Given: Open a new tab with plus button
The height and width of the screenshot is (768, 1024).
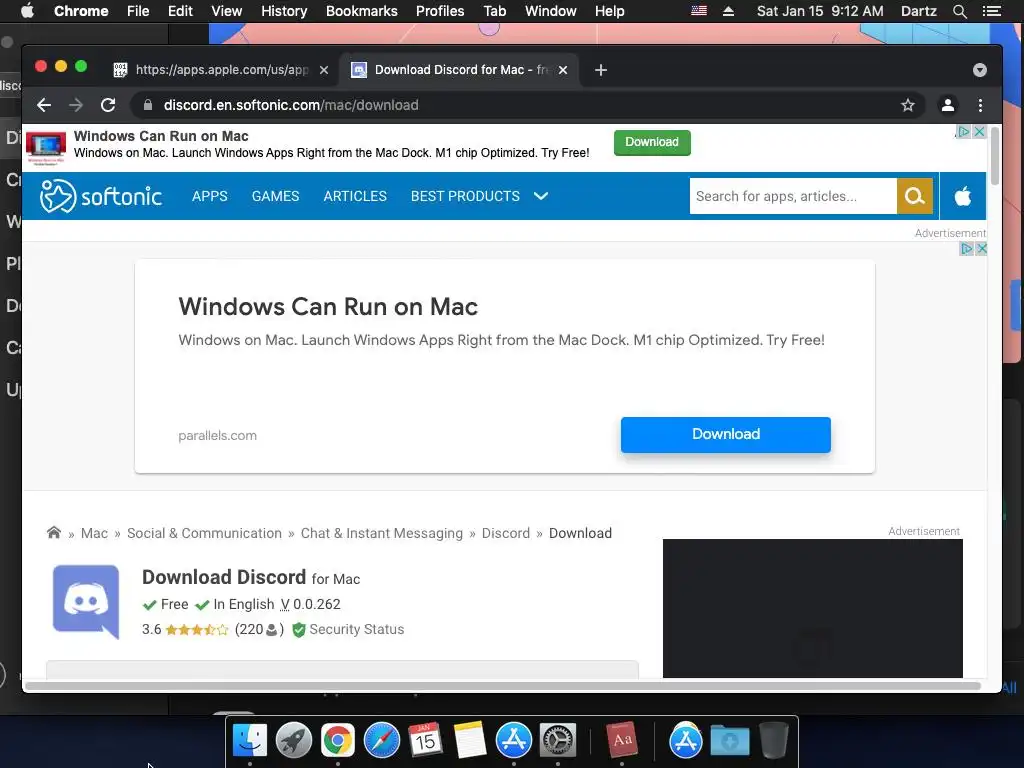Looking at the screenshot, I should [x=601, y=70].
